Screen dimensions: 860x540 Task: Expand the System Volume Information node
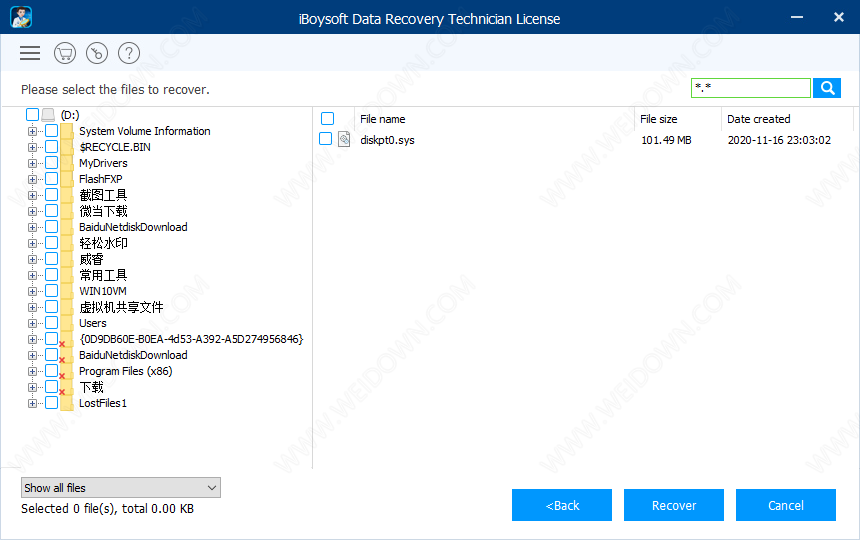32,131
